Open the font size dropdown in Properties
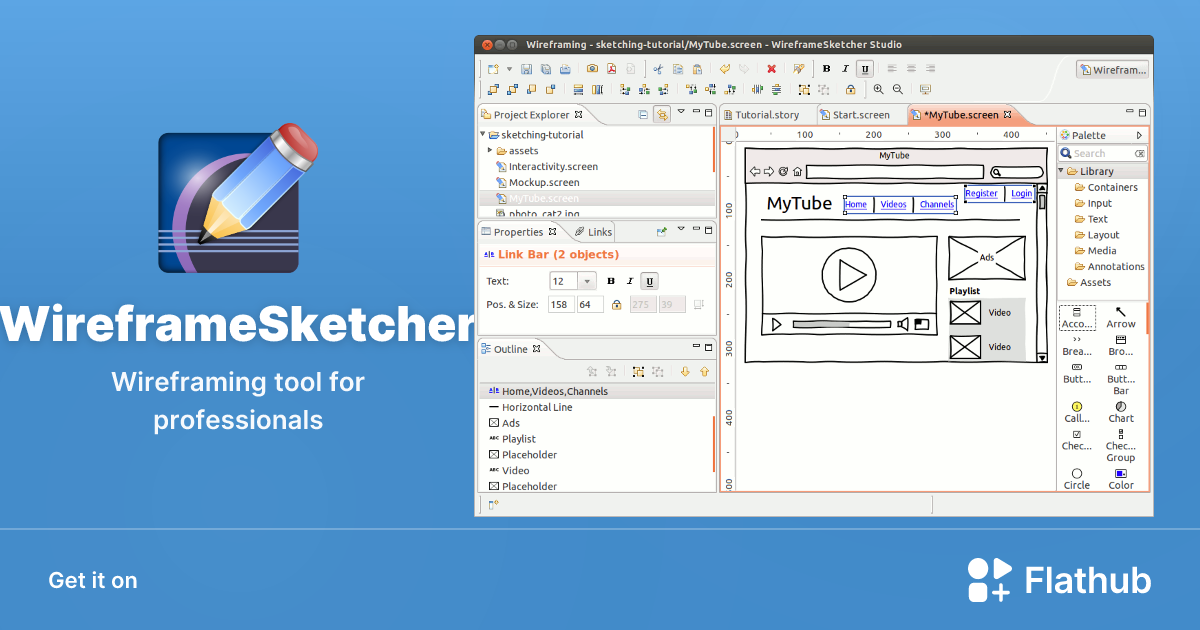 pyautogui.click(x=587, y=281)
